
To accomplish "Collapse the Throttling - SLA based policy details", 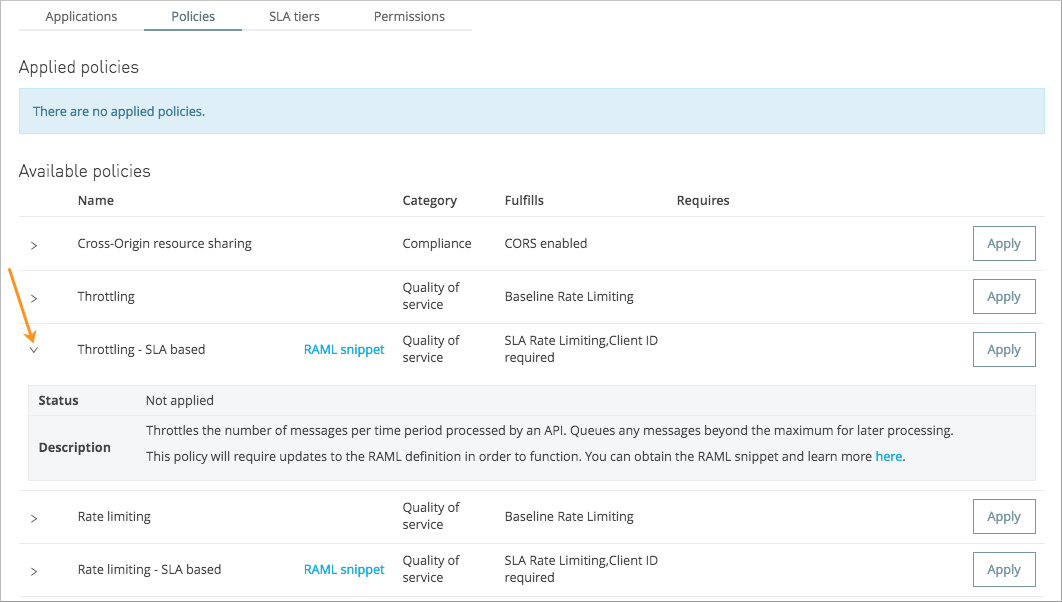I will pos(34,349).
